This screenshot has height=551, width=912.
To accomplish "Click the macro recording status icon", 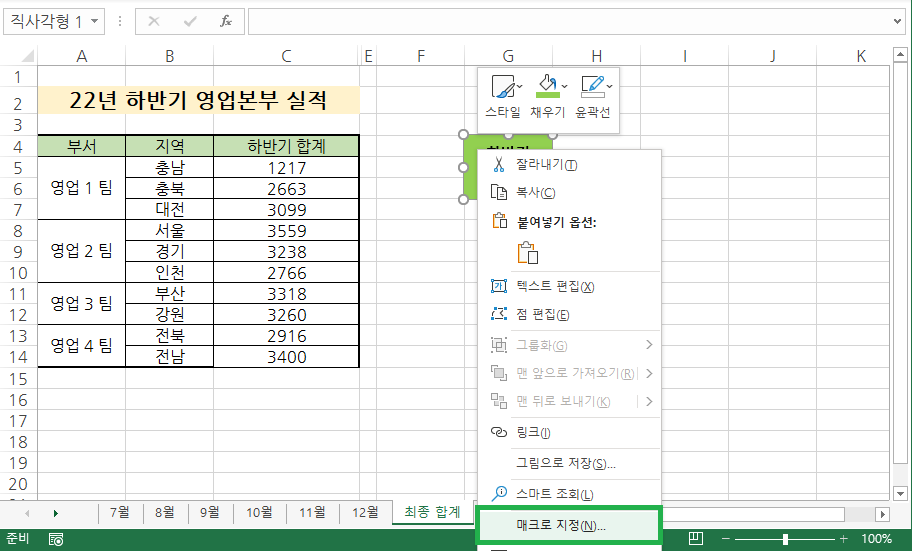I will tap(56, 539).
